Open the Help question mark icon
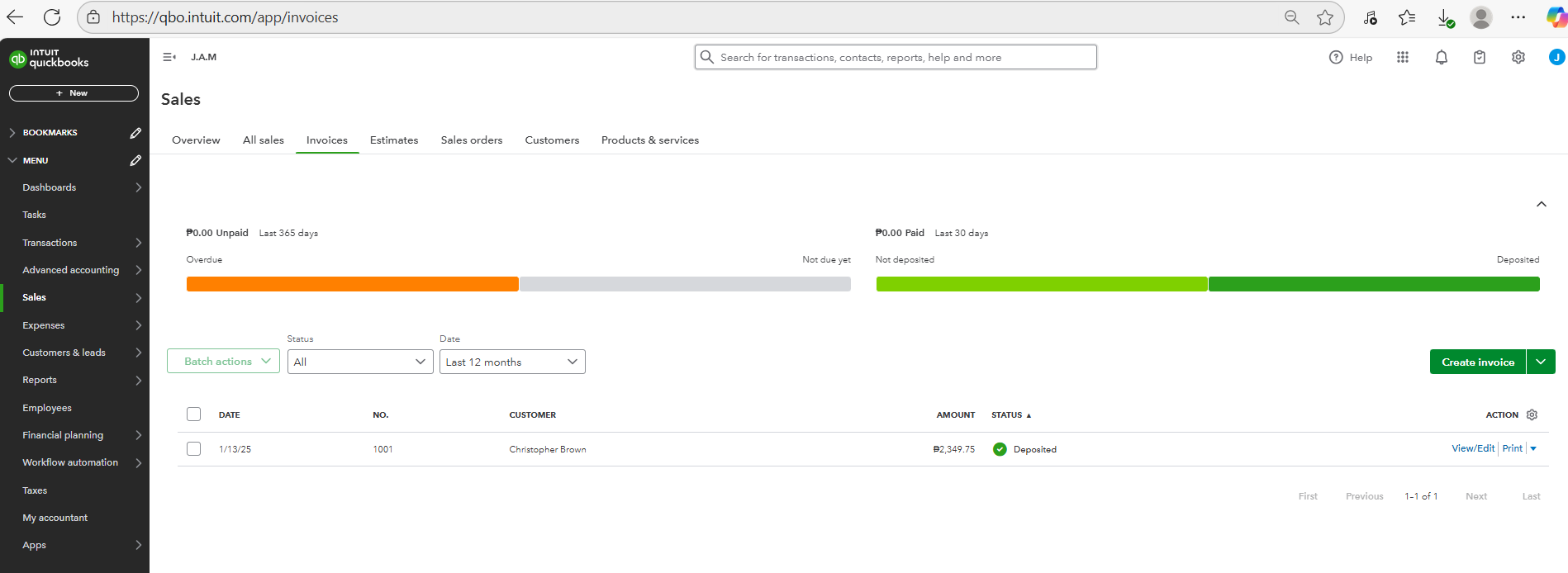Screen dimensions: 1568x573 [x=1336, y=57]
